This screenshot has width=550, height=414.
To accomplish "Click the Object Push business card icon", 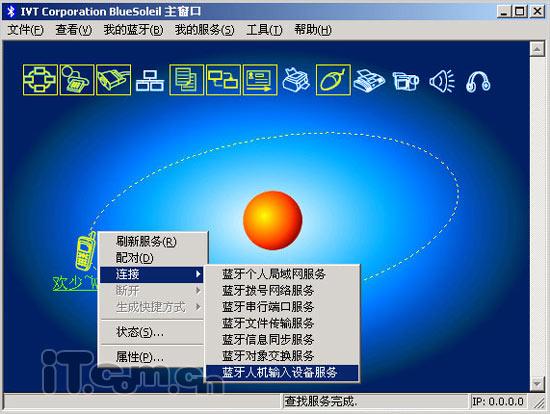I will click(x=260, y=80).
